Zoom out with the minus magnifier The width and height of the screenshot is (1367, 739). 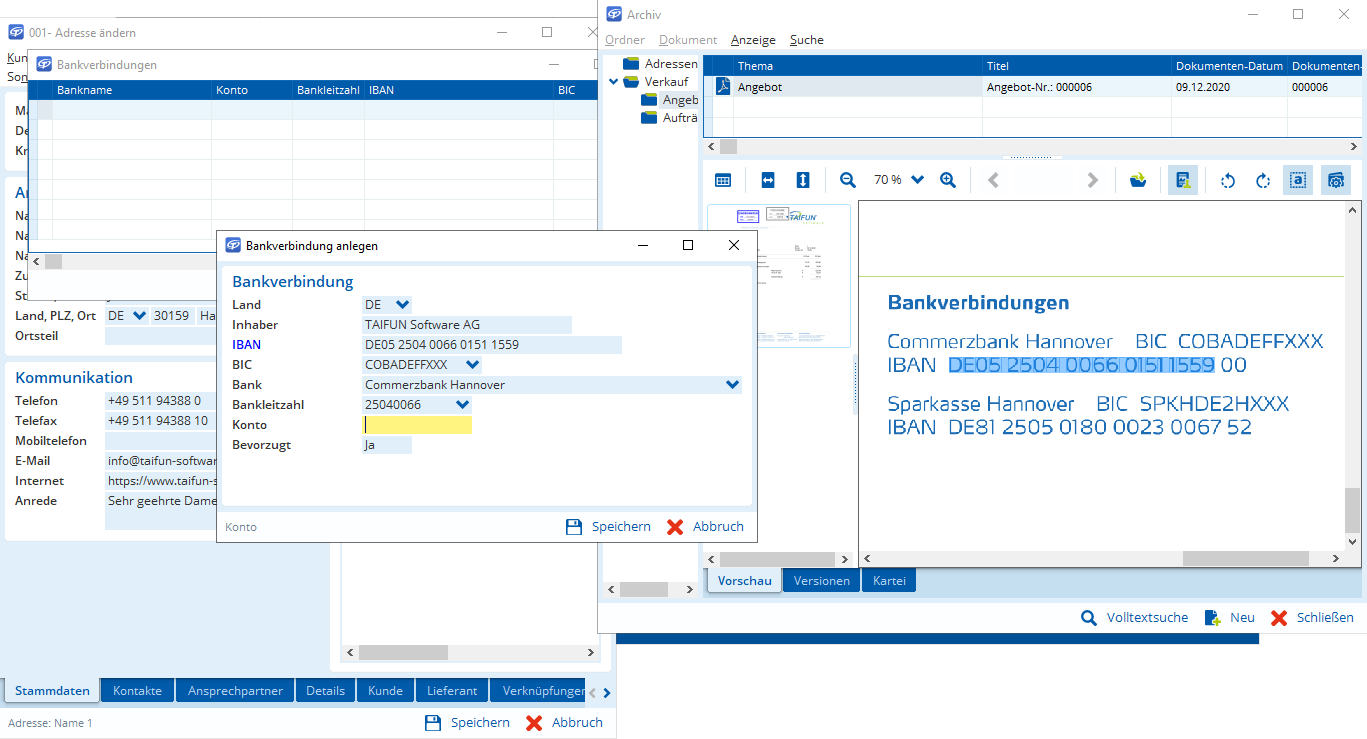[848, 180]
